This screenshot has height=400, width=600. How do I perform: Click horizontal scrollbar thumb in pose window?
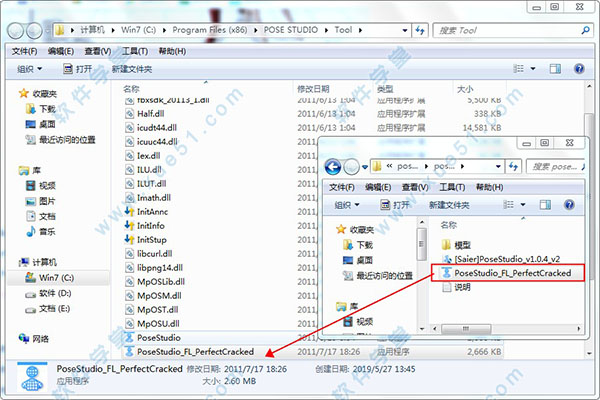466,329
